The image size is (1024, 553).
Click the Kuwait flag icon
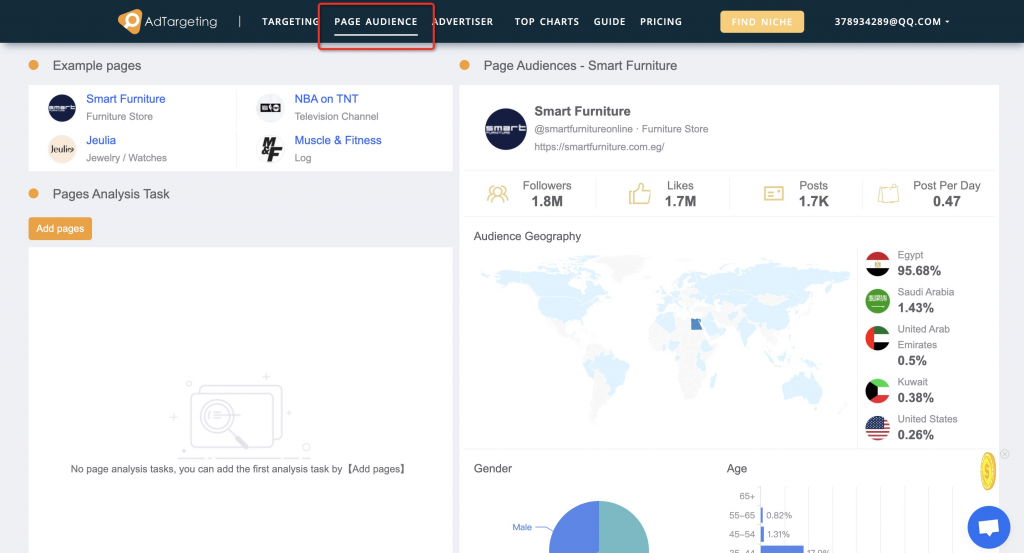[x=877, y=391]
